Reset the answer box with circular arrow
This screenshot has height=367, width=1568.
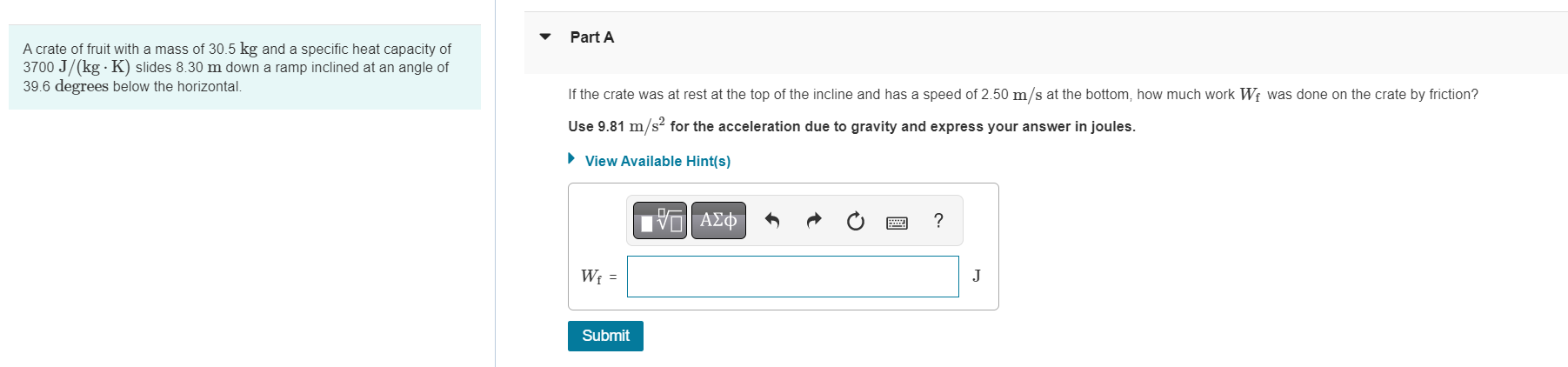(x=856, y=221)
